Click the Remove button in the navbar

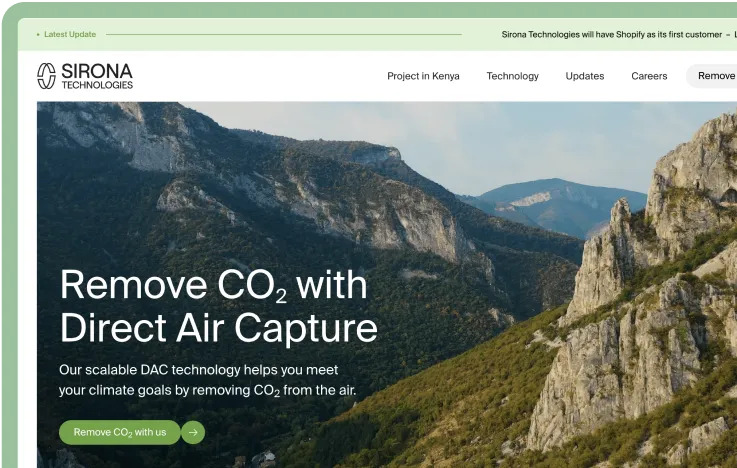click(x=711, y=76)
